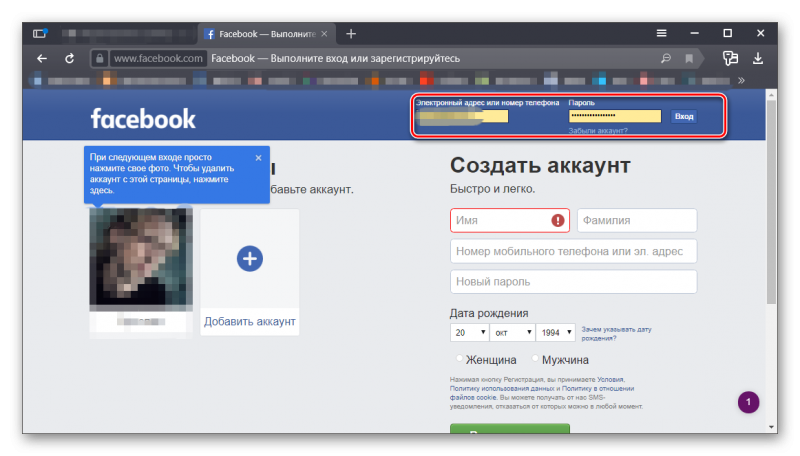Click the red error icon in Имя field
The height and width of the screenshot is (456, 800).
pyautogui.click(x=558, y=220)
